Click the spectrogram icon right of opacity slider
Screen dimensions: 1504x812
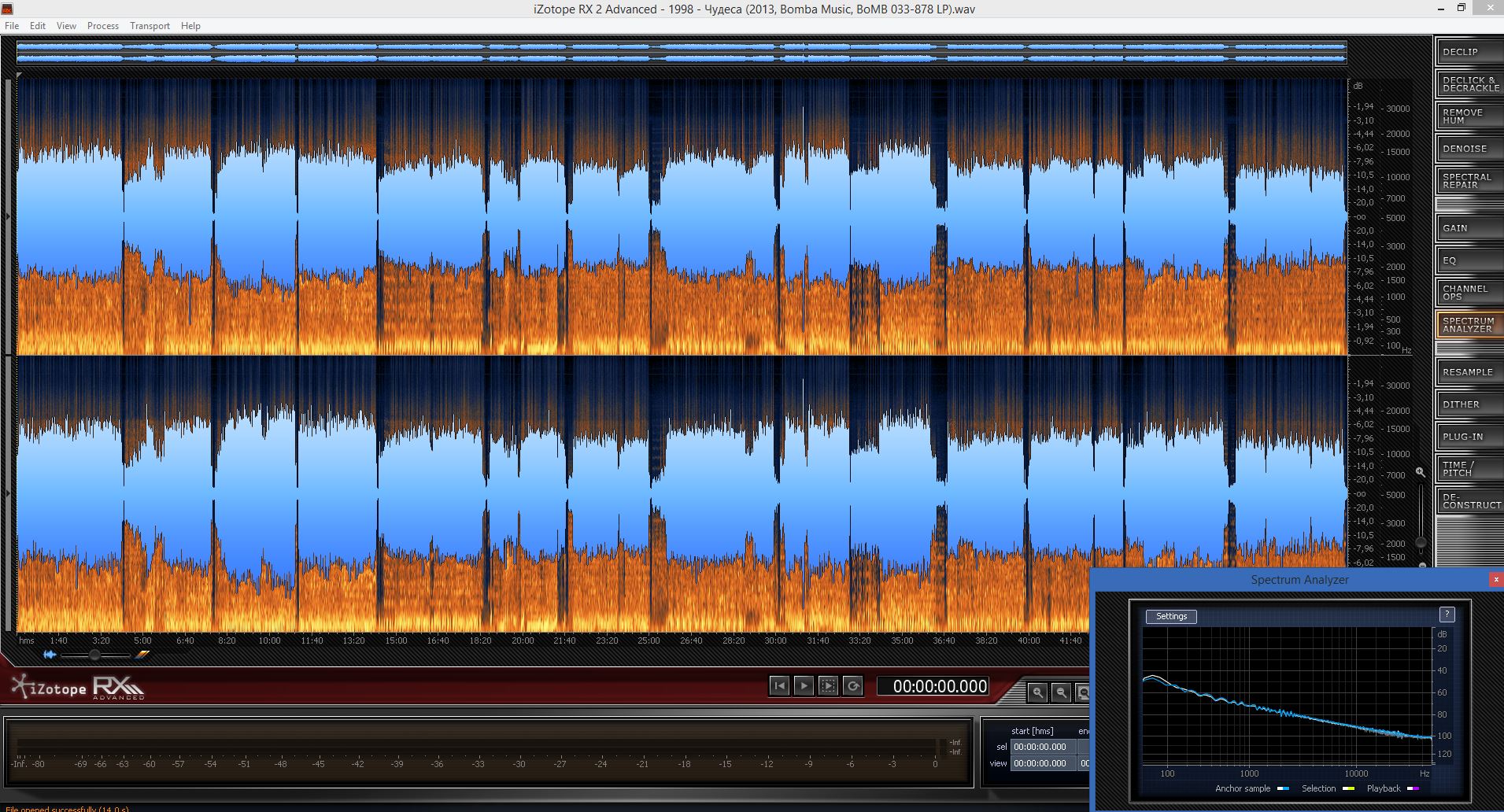tap(142, 655)
